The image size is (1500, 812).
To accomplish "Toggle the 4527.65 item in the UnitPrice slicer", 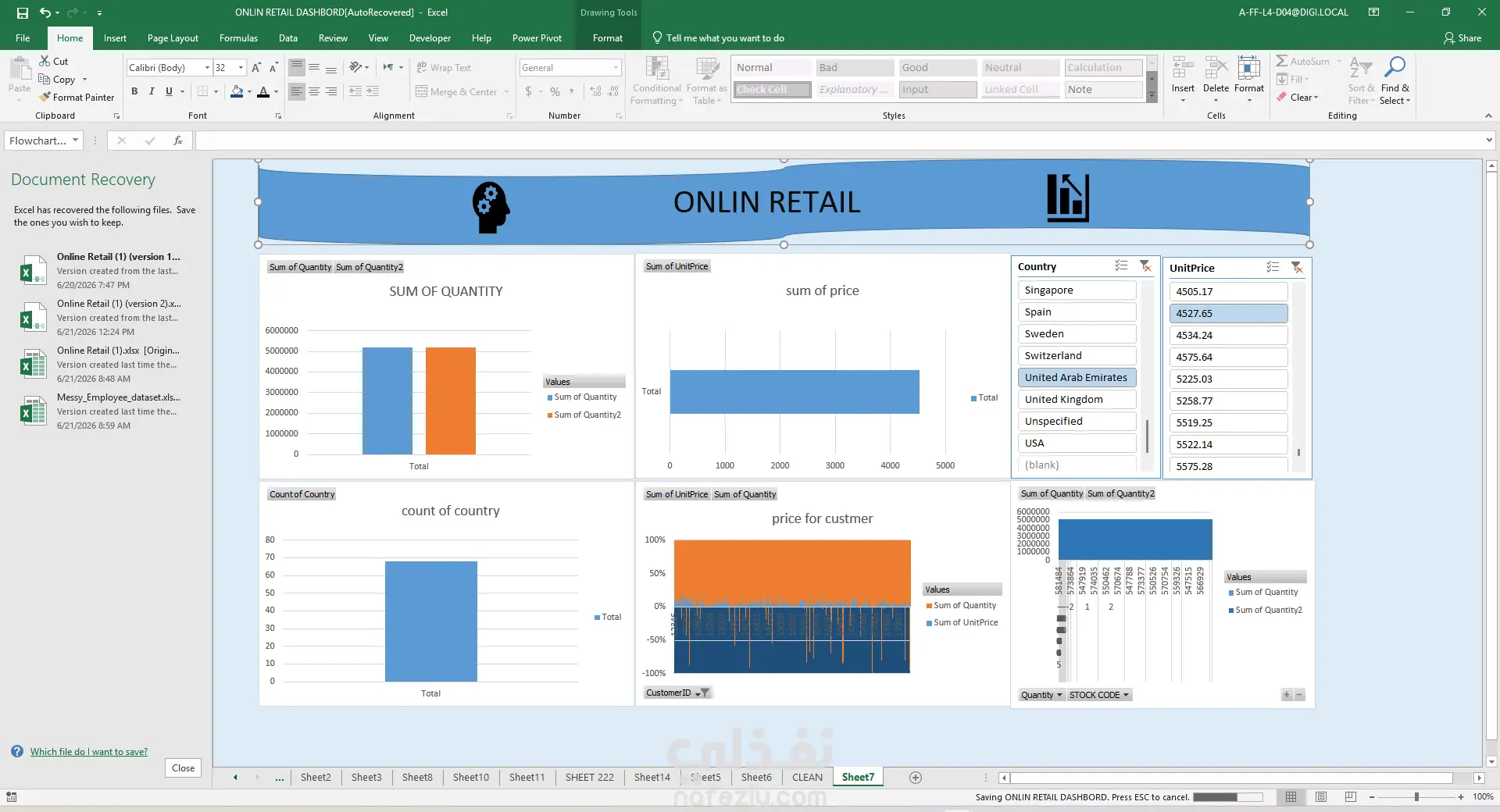I will [x=1228, y=314].
